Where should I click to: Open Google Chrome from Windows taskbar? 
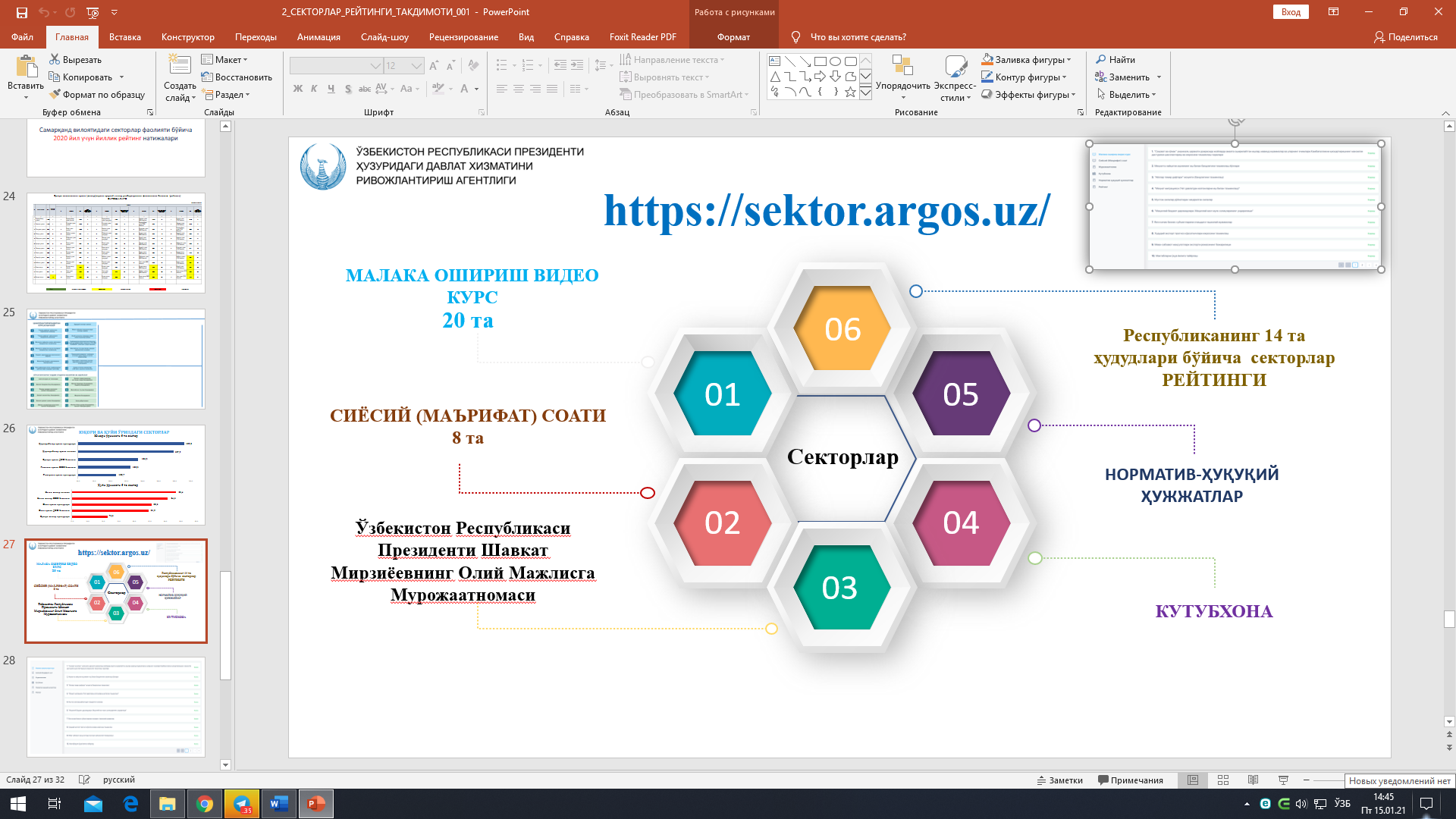[205, 804]
